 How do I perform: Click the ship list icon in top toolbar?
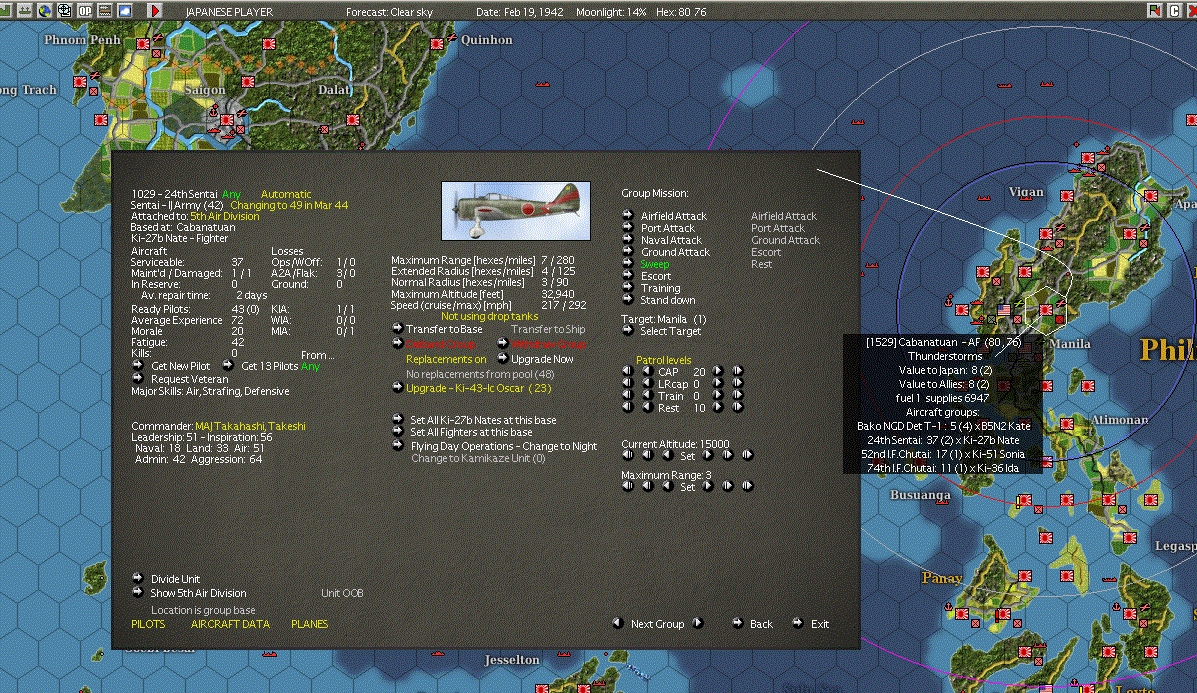pos(25,10)
